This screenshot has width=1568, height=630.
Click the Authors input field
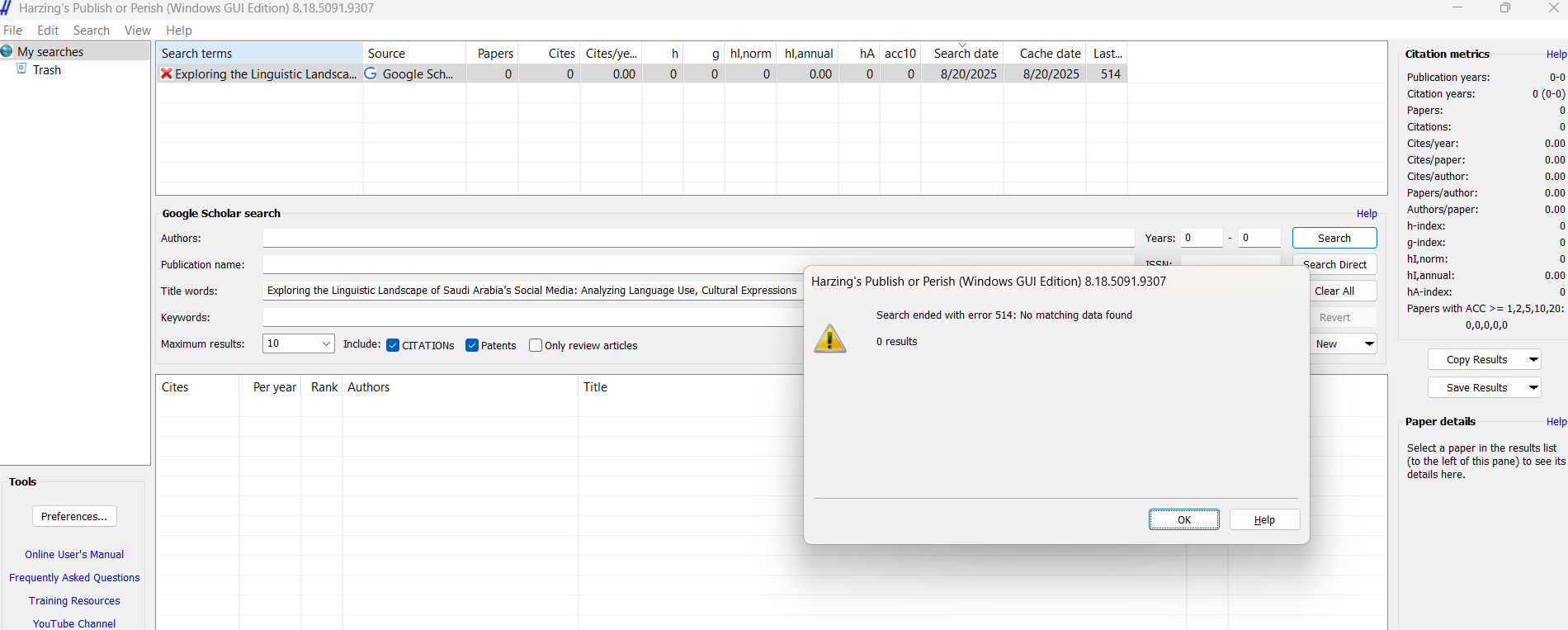tap(698, 238)
